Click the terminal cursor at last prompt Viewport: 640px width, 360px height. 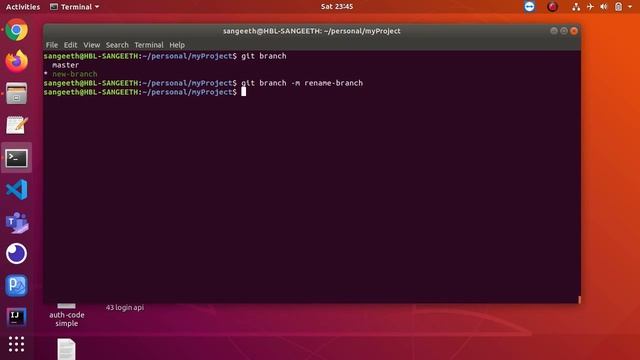click(243, 92)
